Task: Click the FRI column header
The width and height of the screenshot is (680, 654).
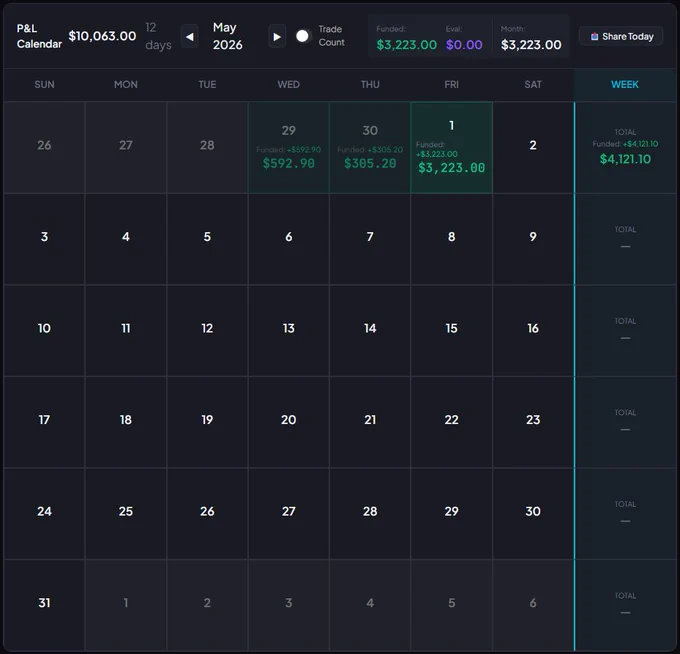Action: click(451, 85)
